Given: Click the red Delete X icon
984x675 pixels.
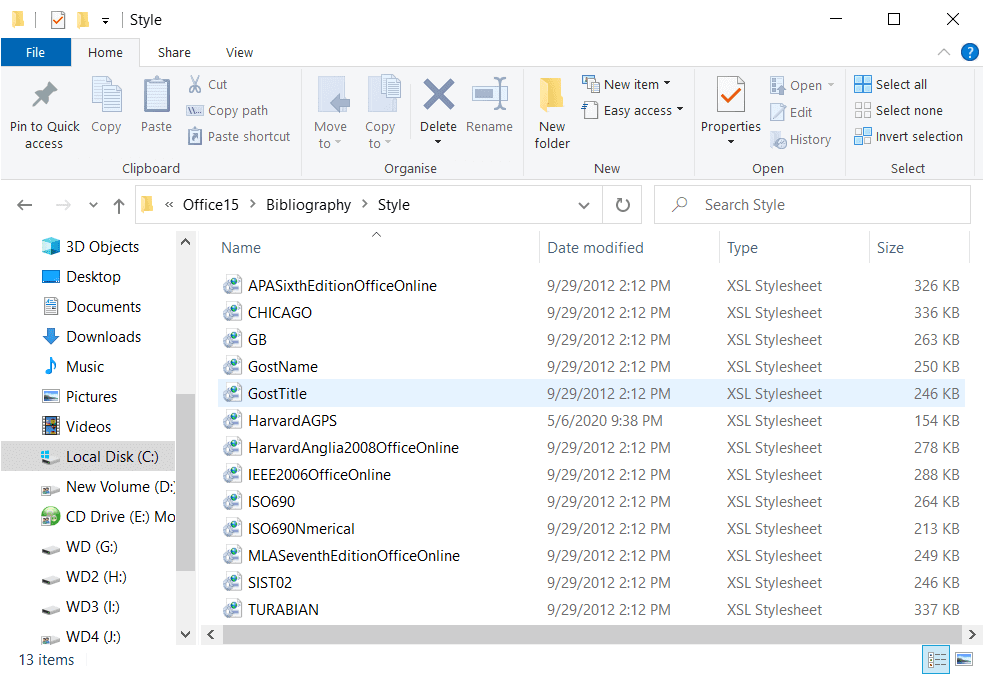Looking at the screenshot, I should 438,95.
